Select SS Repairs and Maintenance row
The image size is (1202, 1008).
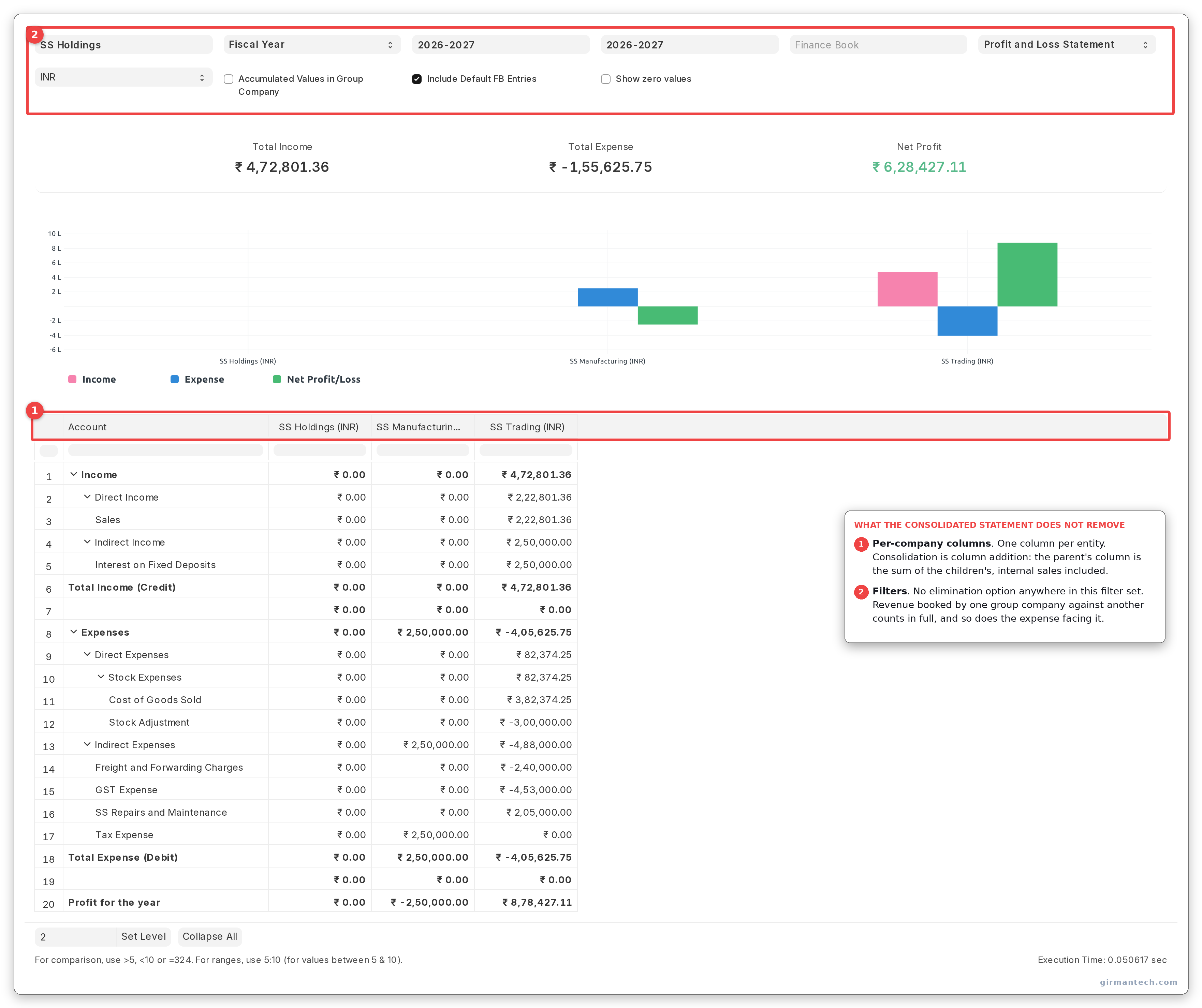[x=306, y=812]
